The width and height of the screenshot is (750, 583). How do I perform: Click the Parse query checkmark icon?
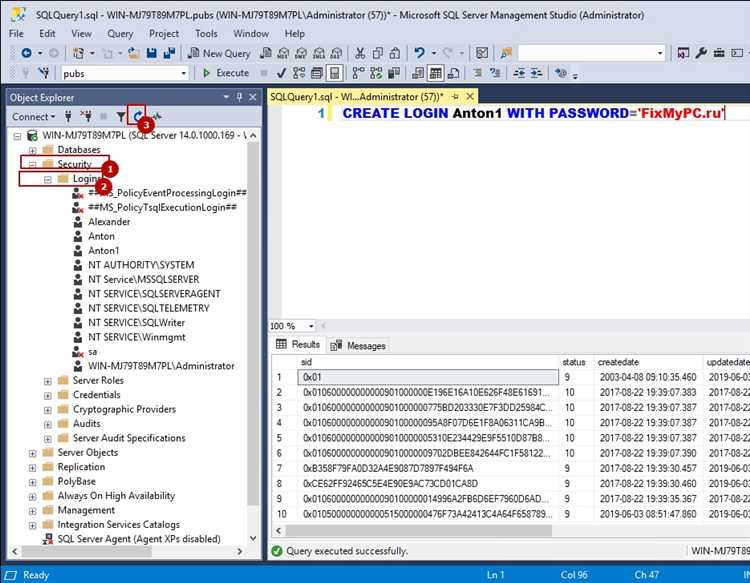click(x=281, y=73)
